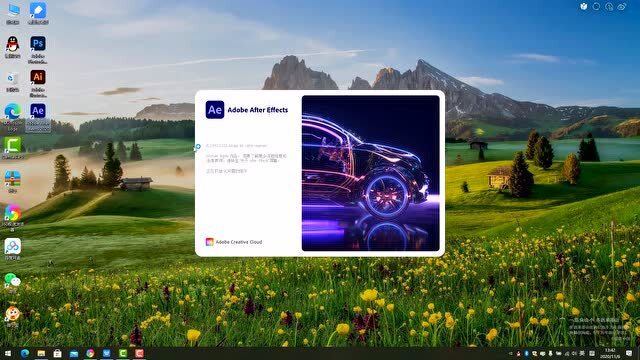This screenshot has height=360, width=640.
Task: Open the Adobe Illustrator desktop shortcut
Action: (x=38, y=83)
